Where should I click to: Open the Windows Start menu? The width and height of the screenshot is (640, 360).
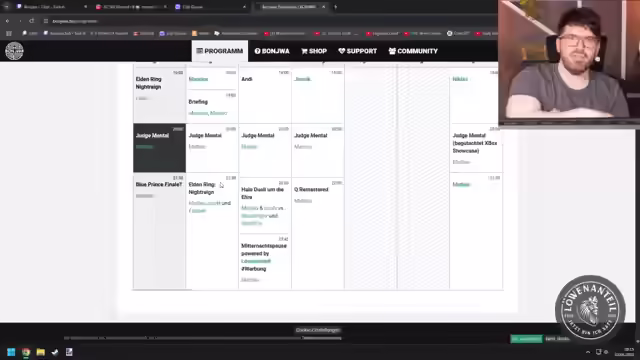[11, 352]
